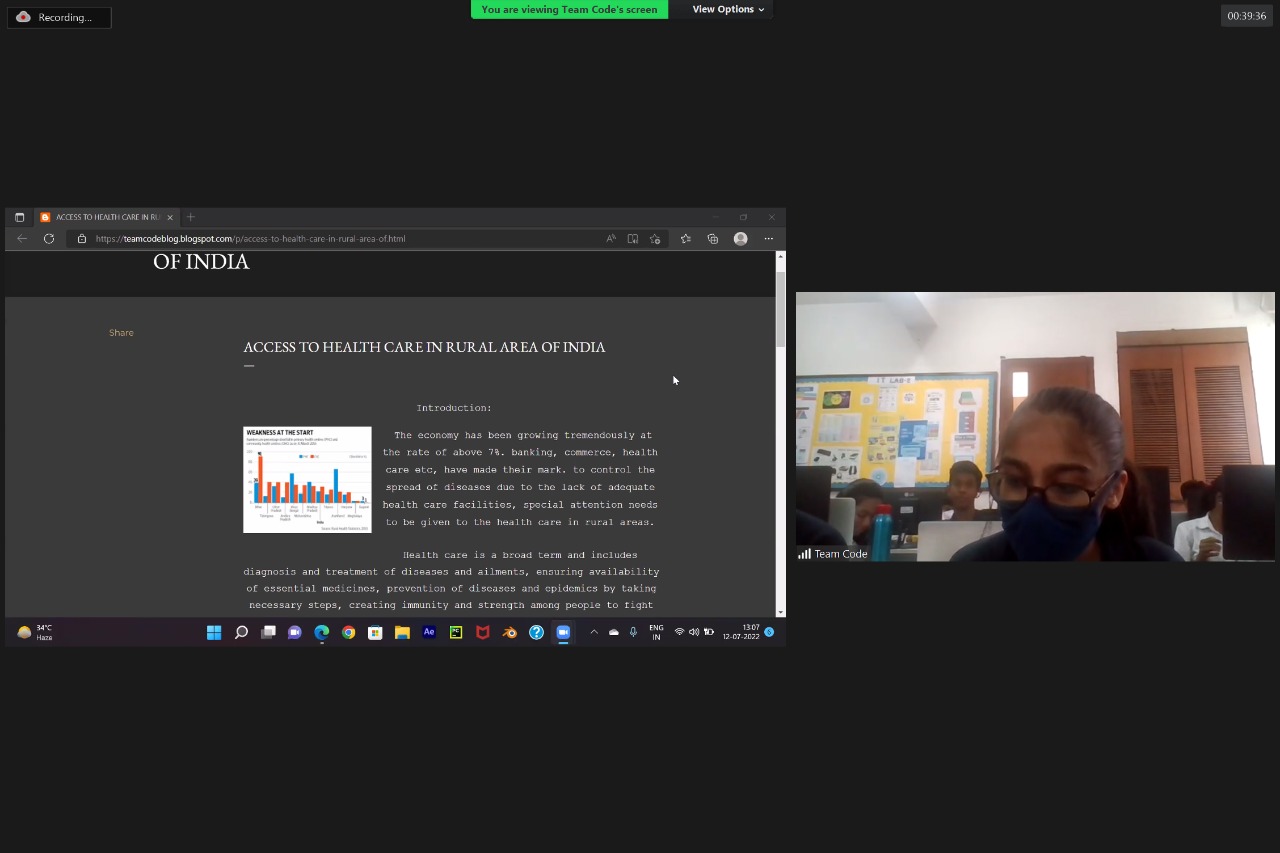The image size is (1280, 853).
Task: Open browser Settings and more ellipsis menu
Action: [768, 239]
